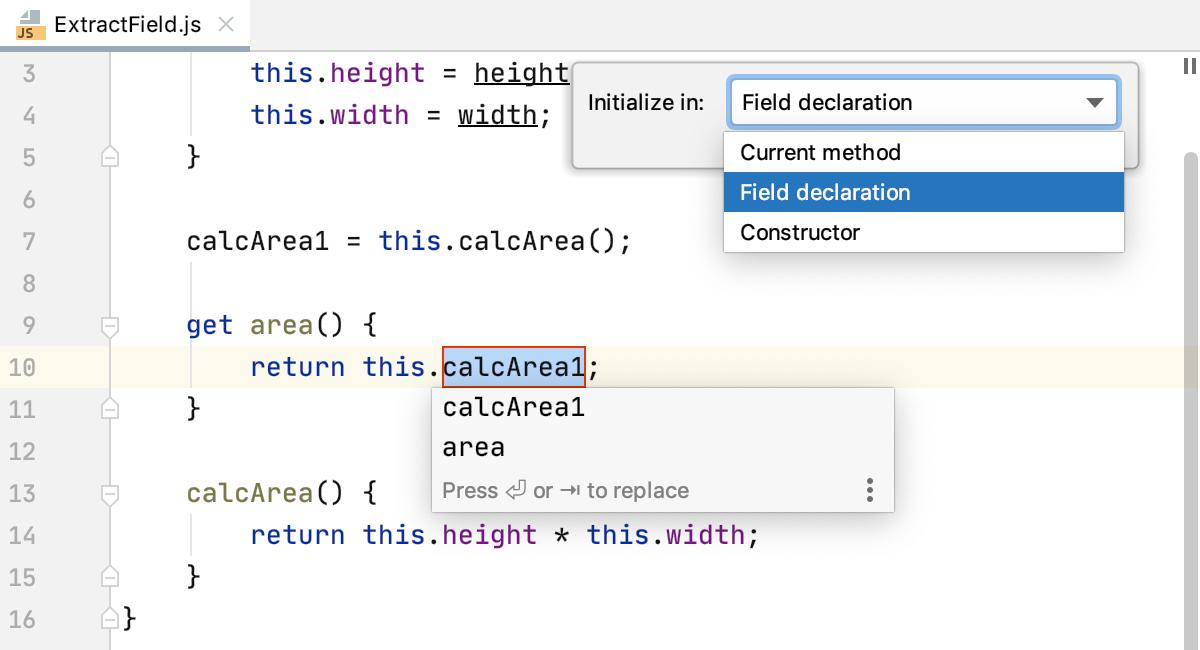Choose the calcArea1 name suggestion
The image size is (1200, 650).
[513, 407]
